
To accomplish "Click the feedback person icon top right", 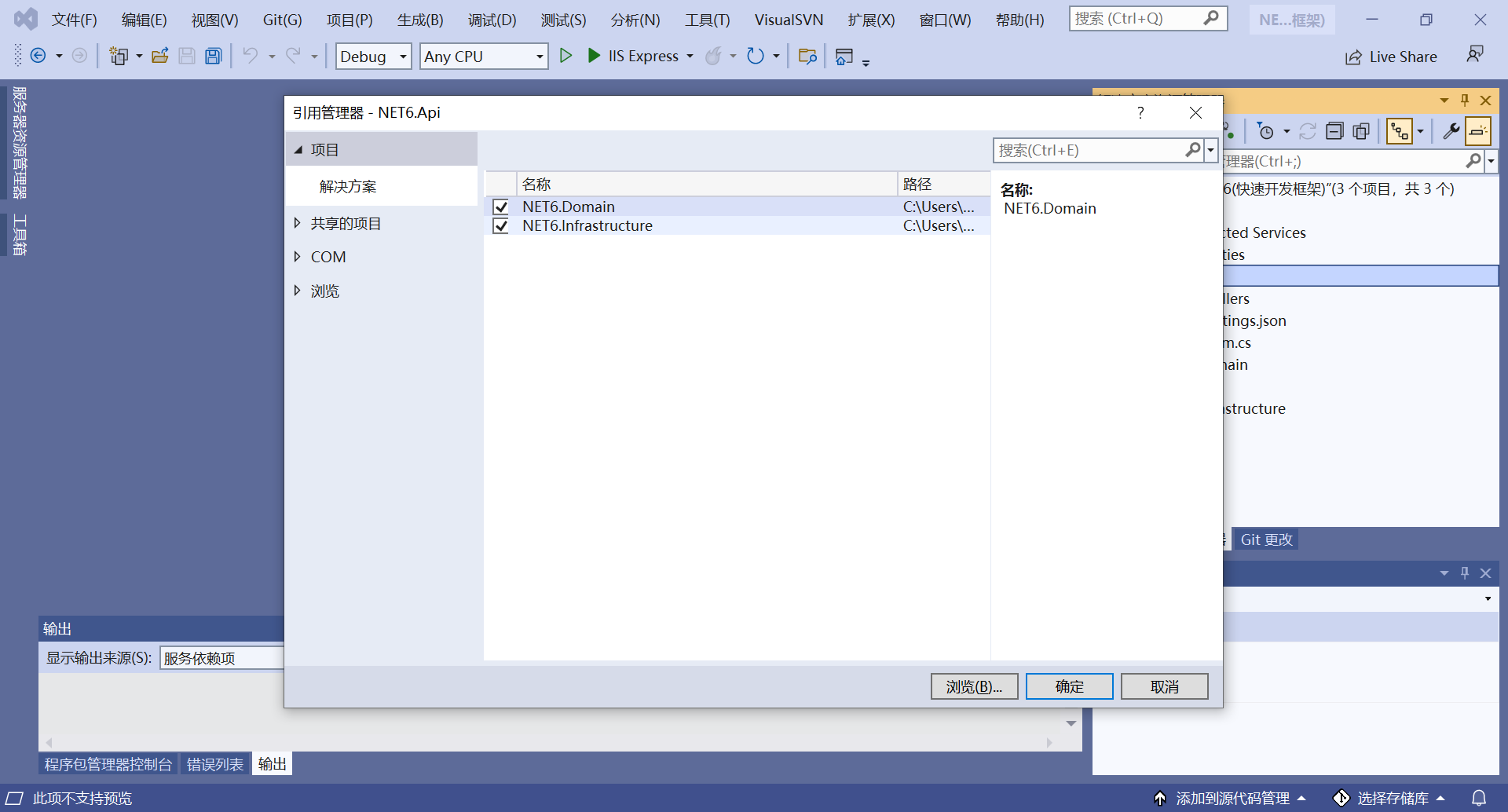I will pyautogui.click(x=1475, y=54).
